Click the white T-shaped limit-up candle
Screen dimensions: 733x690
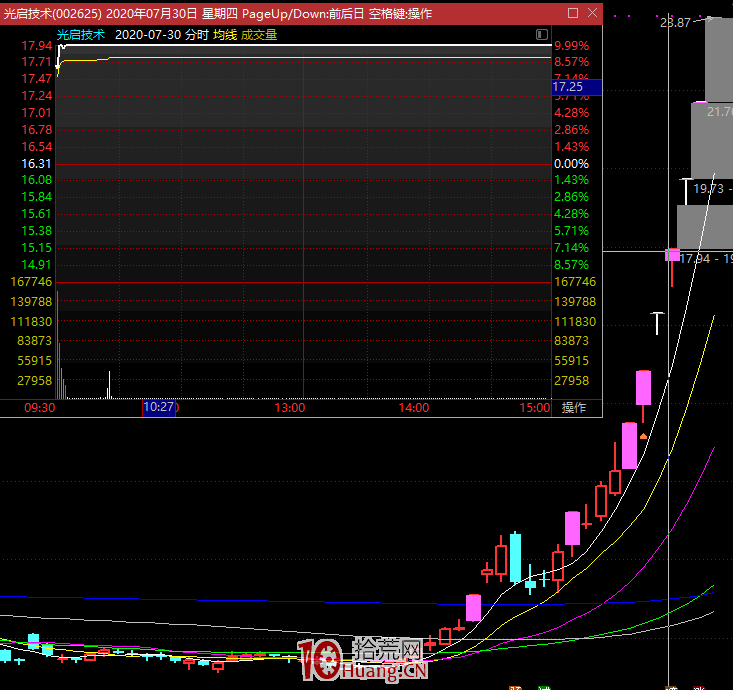click(657, 322)
